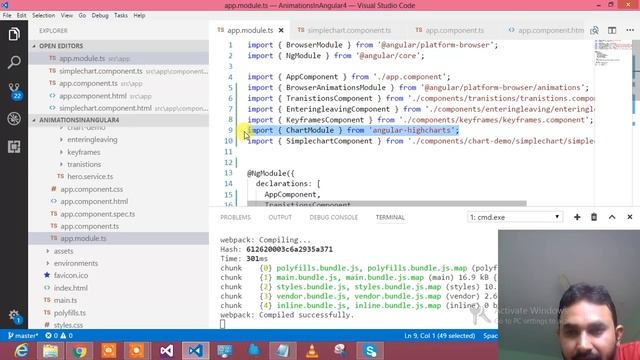Maximize the terminal panel

[612, 217]
